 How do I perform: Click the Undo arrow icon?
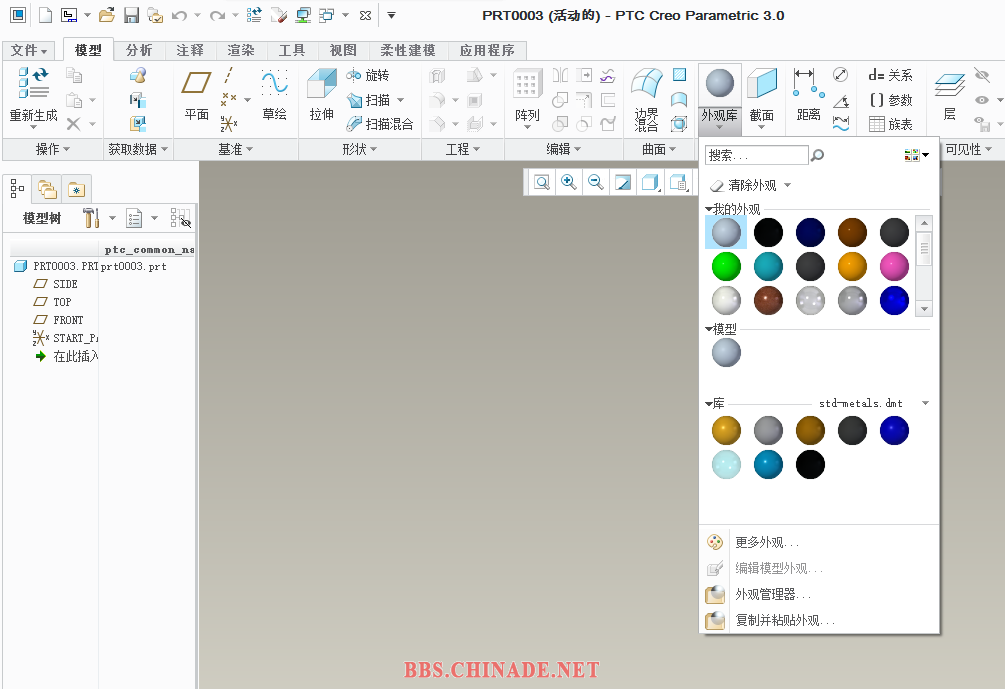click(179, 15)
